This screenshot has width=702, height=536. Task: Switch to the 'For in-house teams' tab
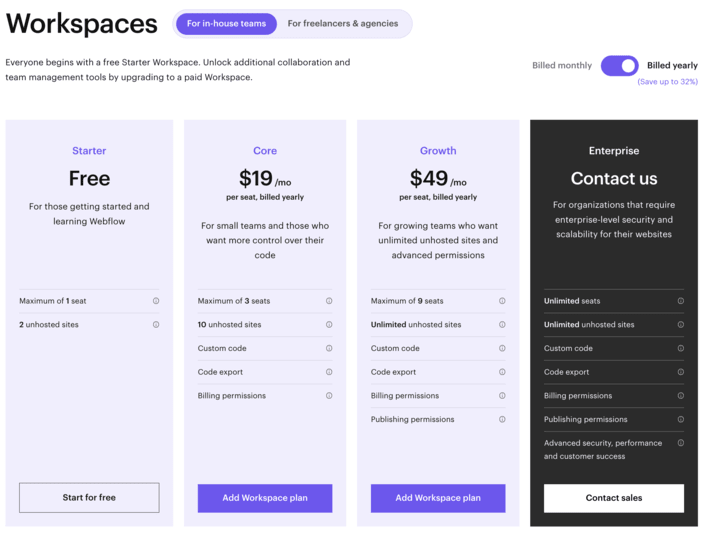pyautogui.click(x=226, y=24)
